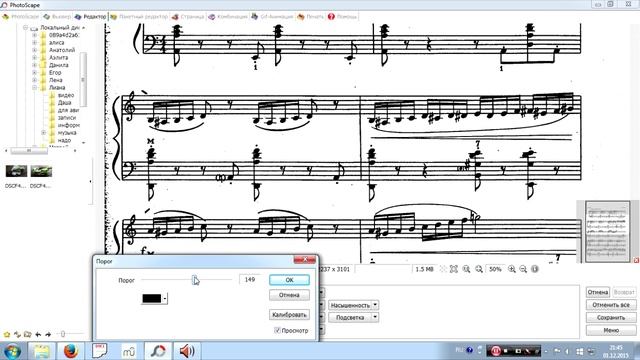Screen dimensions: 640x360
Task: Open the black color swatch dropdown
Action: click(x=165, y=299)
